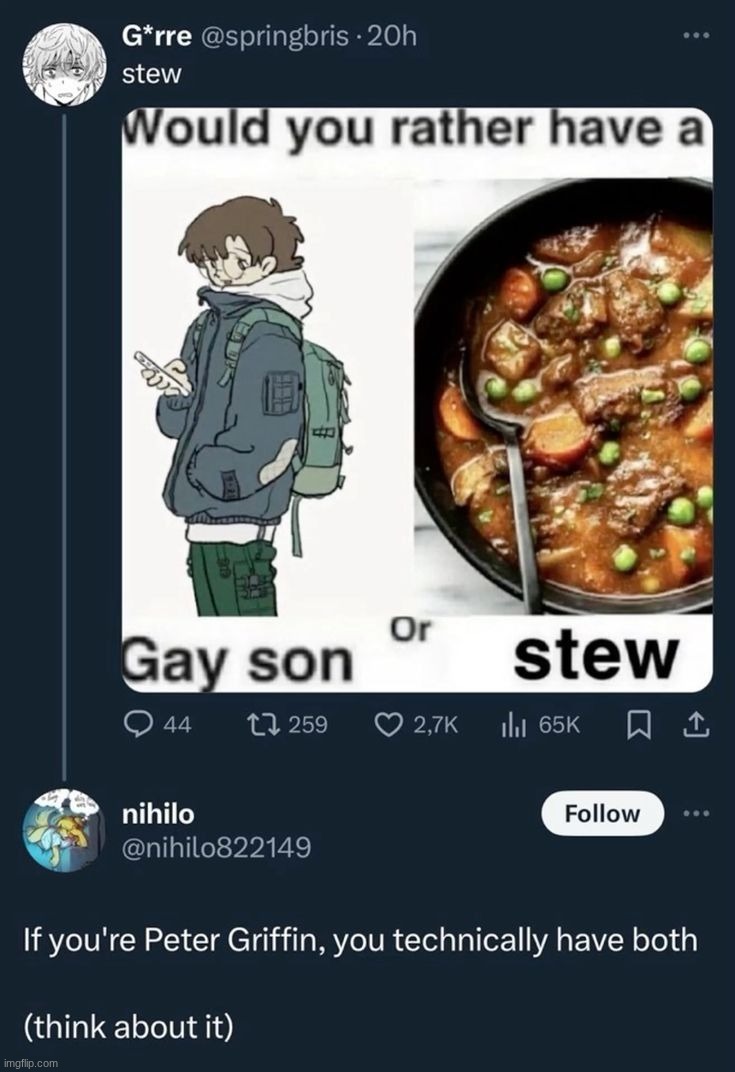Click the 20h timestamp
The width and height of the screenshot is (735, 1072).
coord(390,37)
